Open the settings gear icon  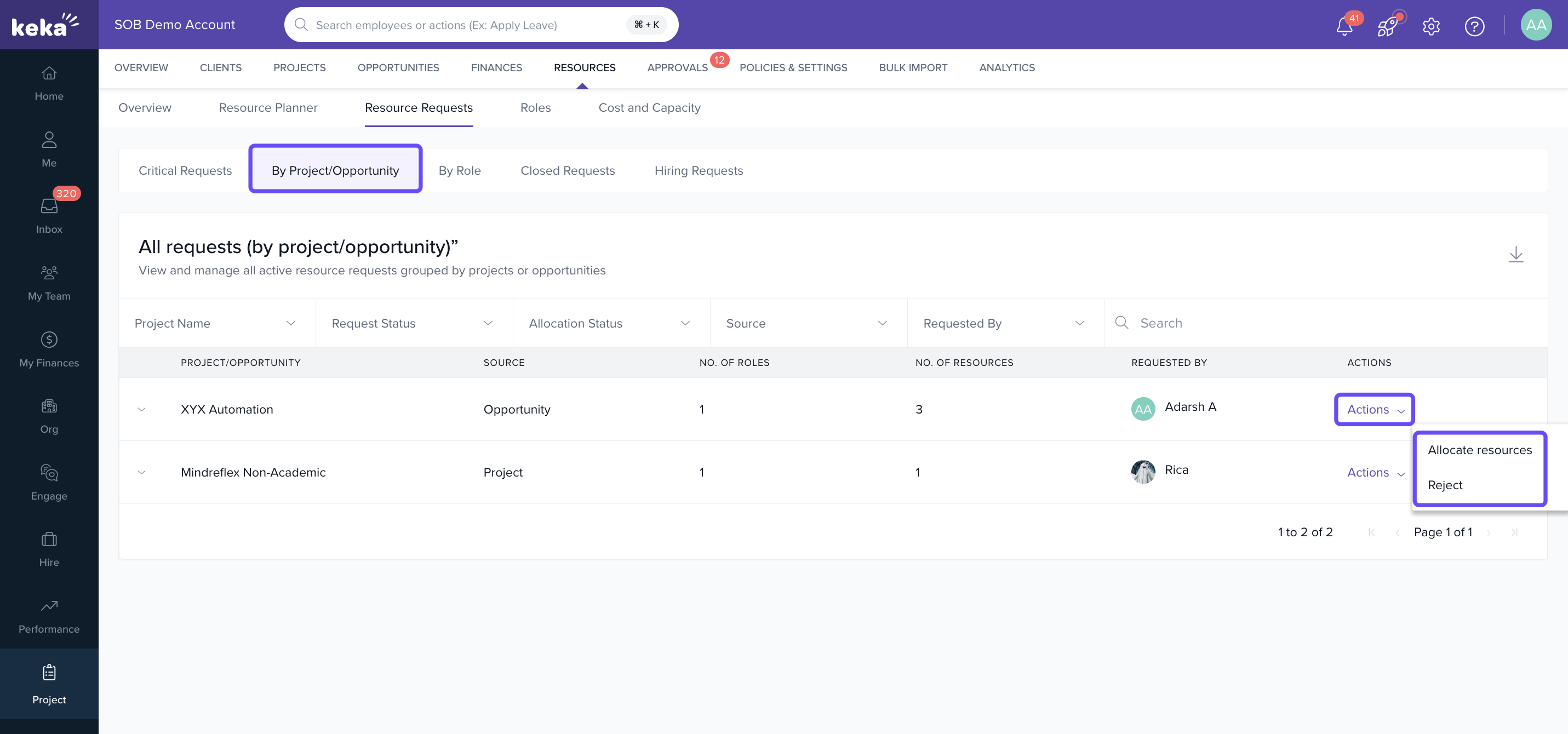1430,26
